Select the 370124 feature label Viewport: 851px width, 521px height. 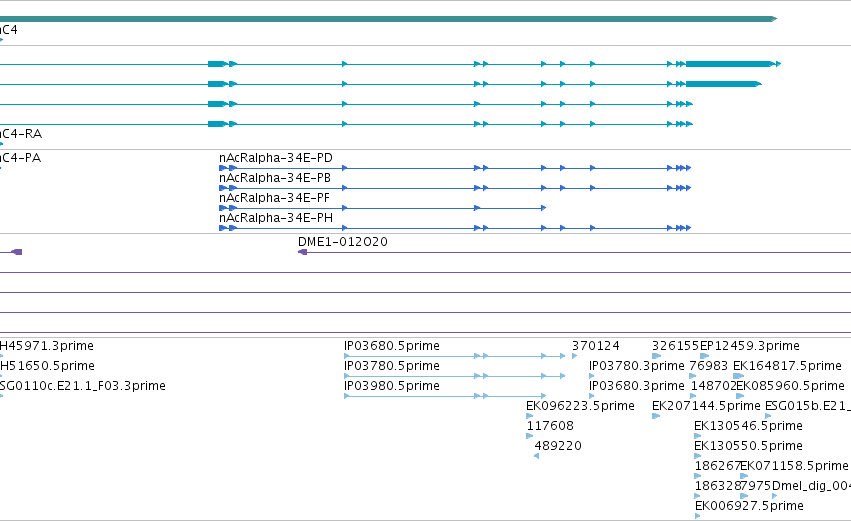(595, 346)
